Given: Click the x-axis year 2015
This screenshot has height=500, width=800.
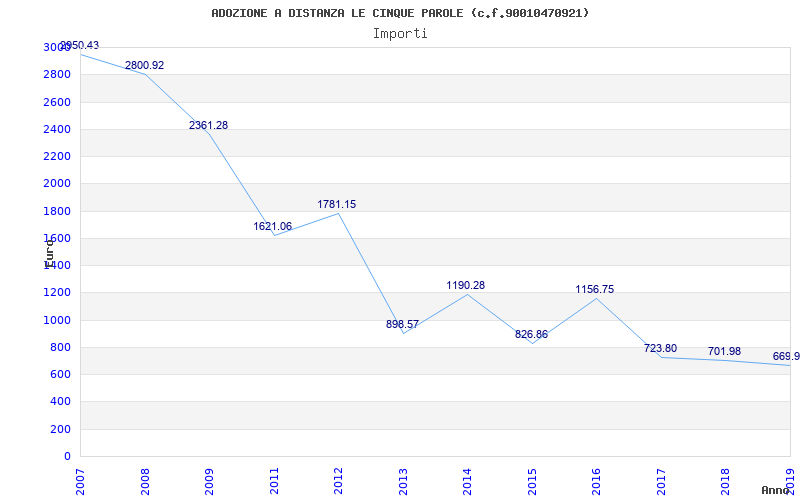Looking at the screenshot, I should coord(532,482).
